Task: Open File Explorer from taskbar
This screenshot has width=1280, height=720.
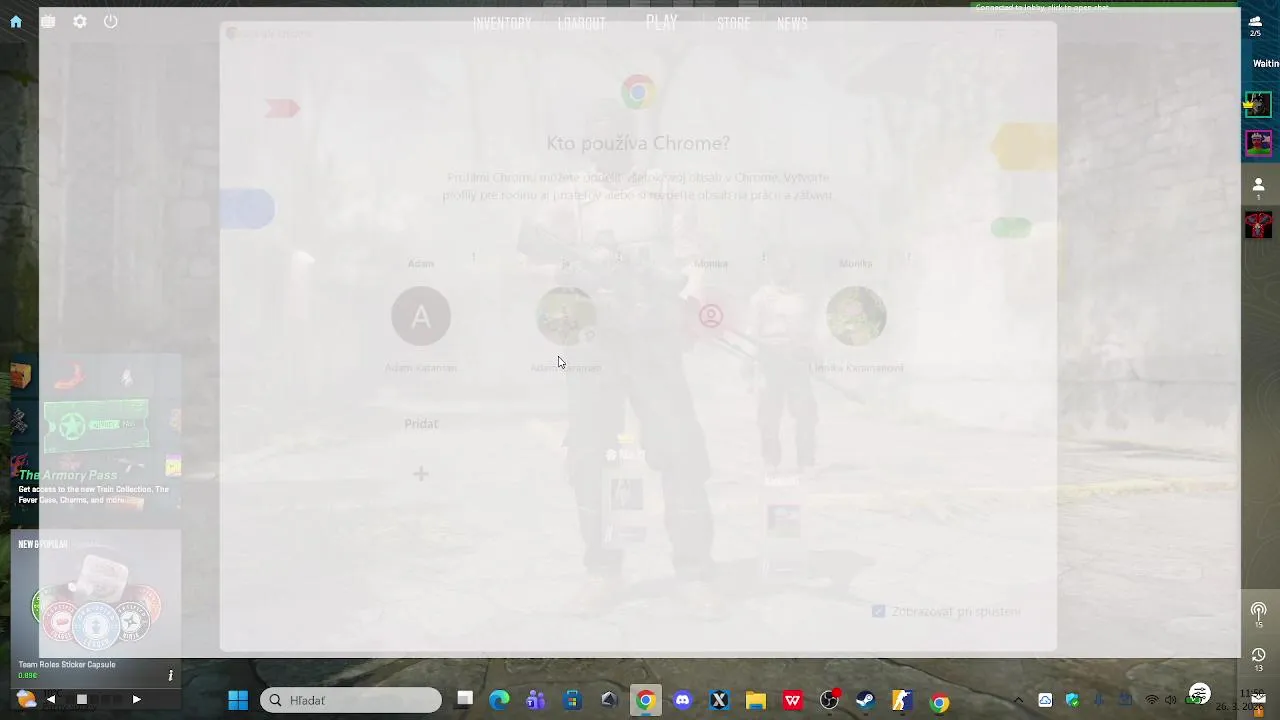Action: (x=756, y=700)
